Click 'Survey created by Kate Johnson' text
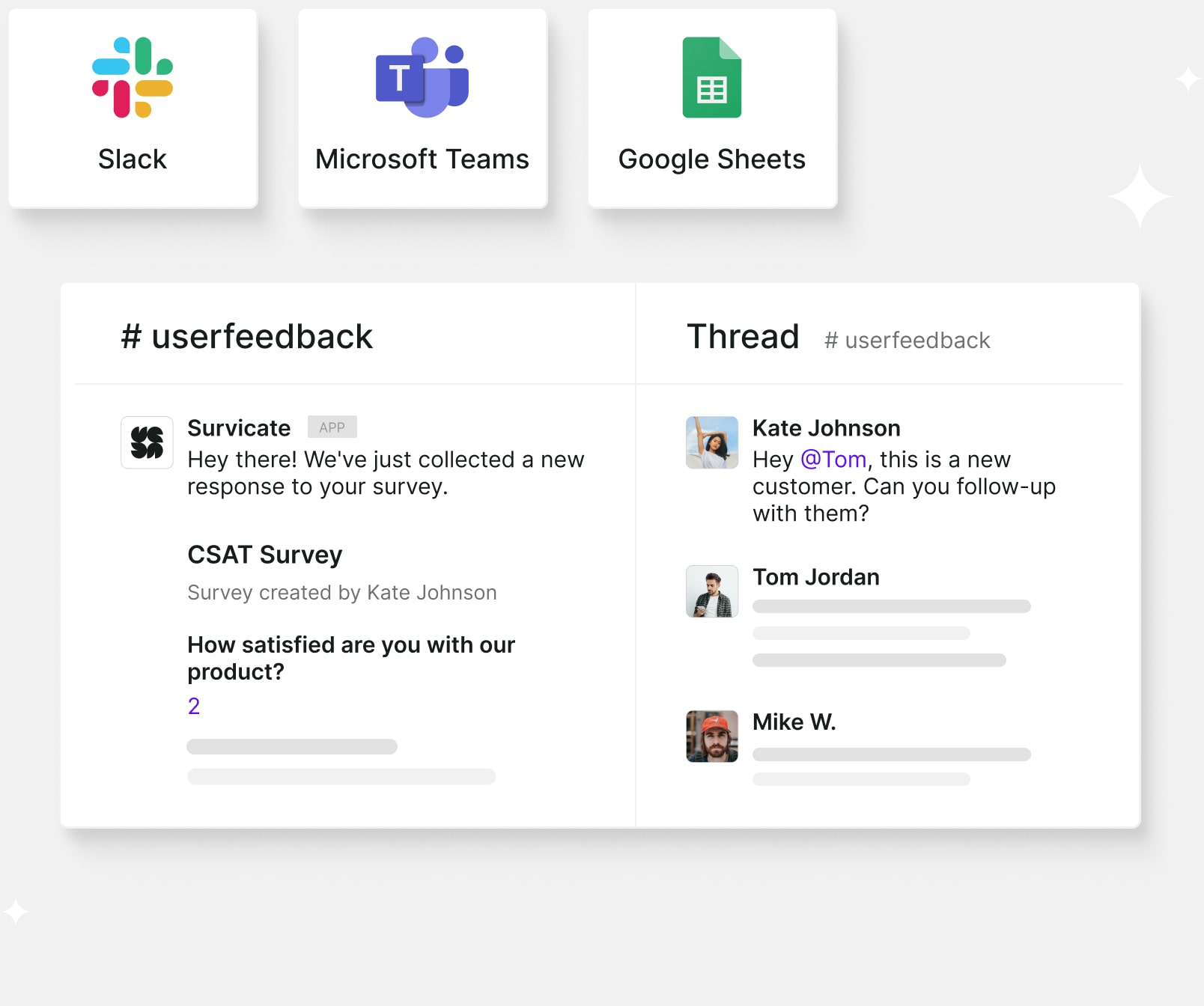1204x1006 pixels. 342,593
